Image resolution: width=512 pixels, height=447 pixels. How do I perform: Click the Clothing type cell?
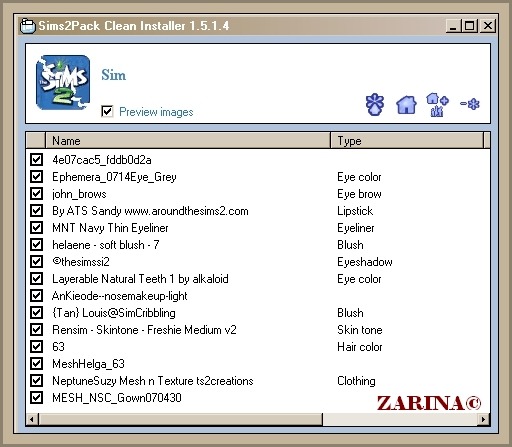(356, 381)
